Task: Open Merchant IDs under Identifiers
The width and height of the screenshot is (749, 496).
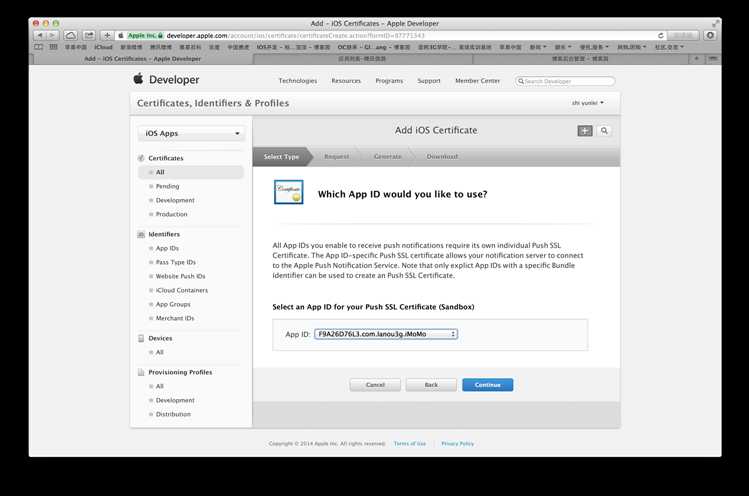Action: click(175, 318)
